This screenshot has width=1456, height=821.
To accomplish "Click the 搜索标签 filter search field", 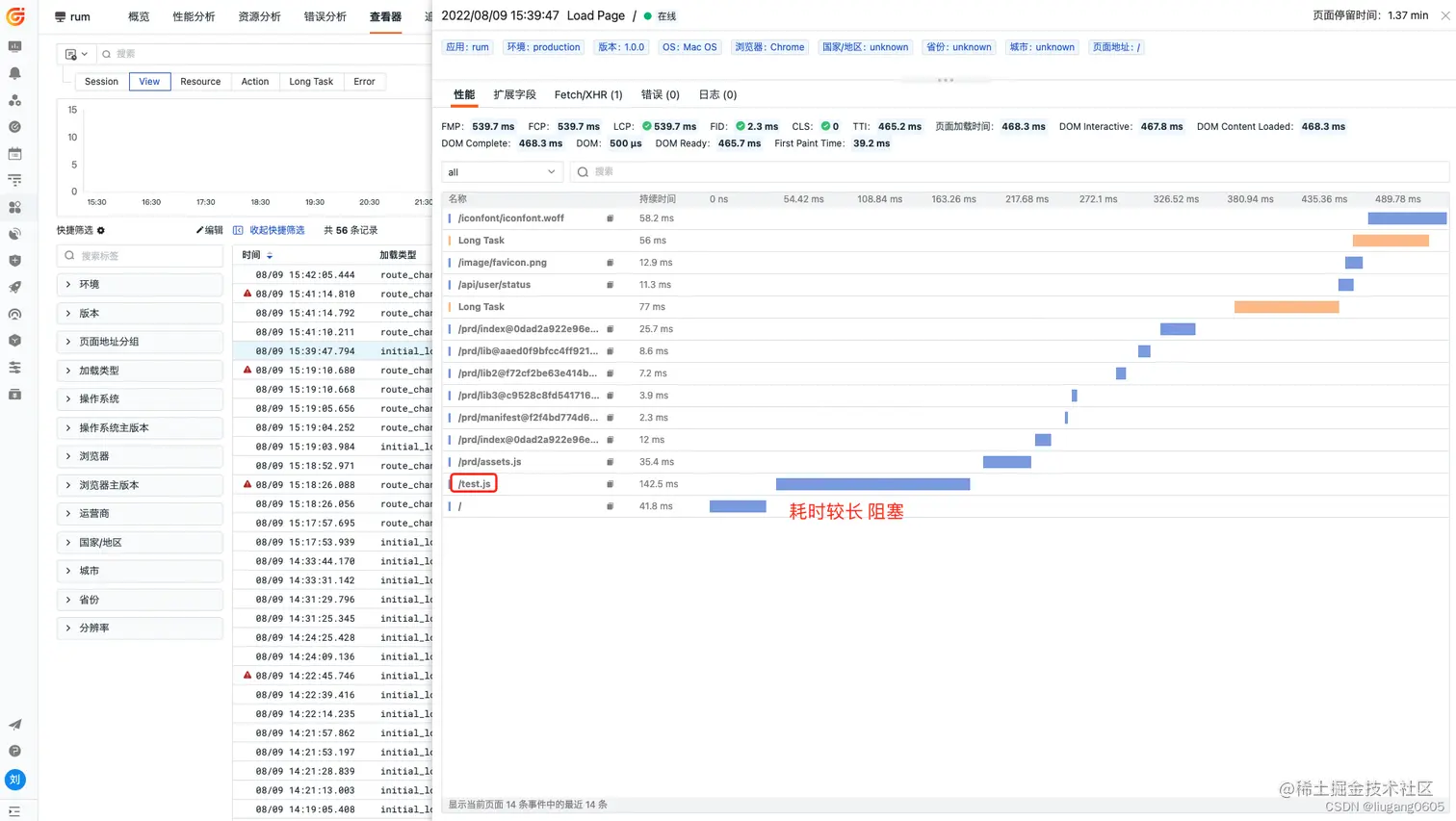I will [x=140, y=256].
